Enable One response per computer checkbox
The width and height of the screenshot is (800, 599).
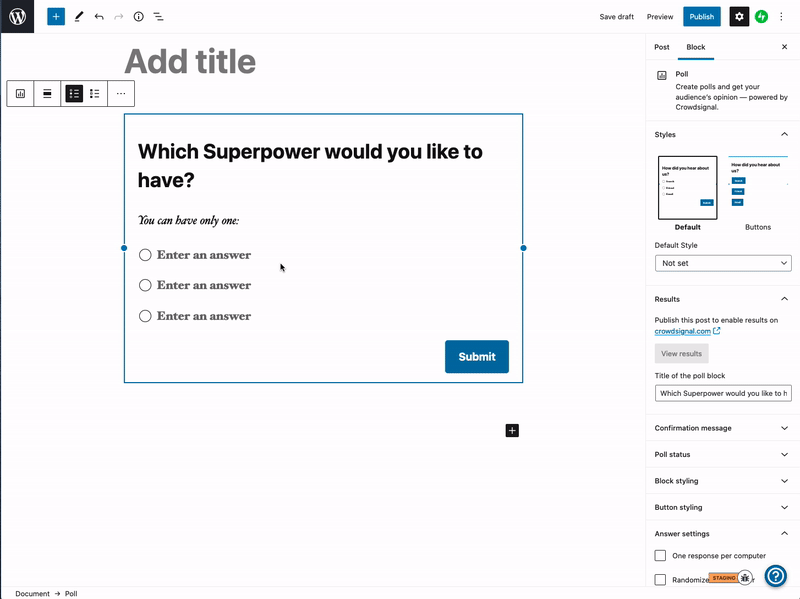tap(660, 555)
